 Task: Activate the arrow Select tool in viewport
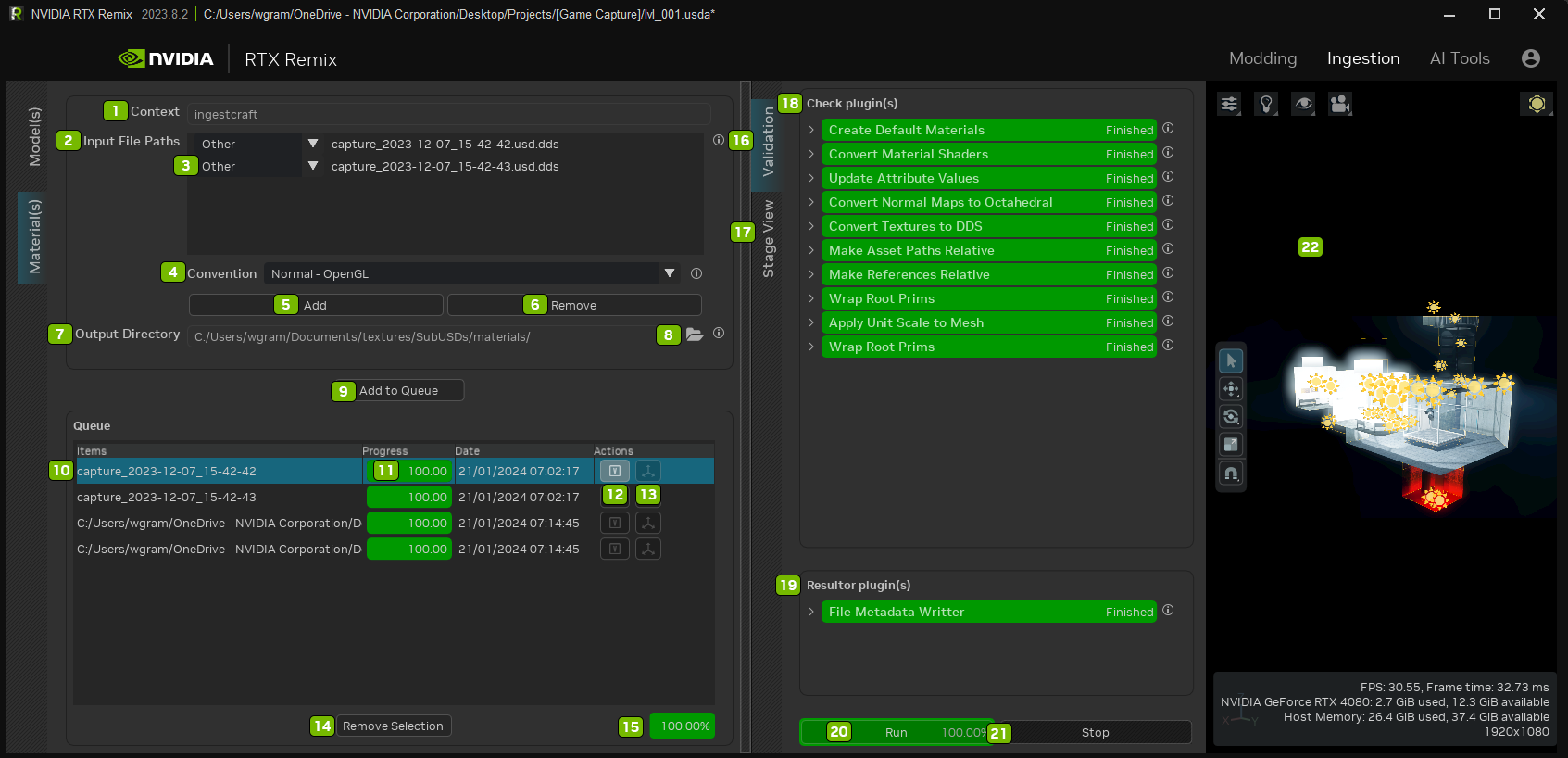(1231, 360)
